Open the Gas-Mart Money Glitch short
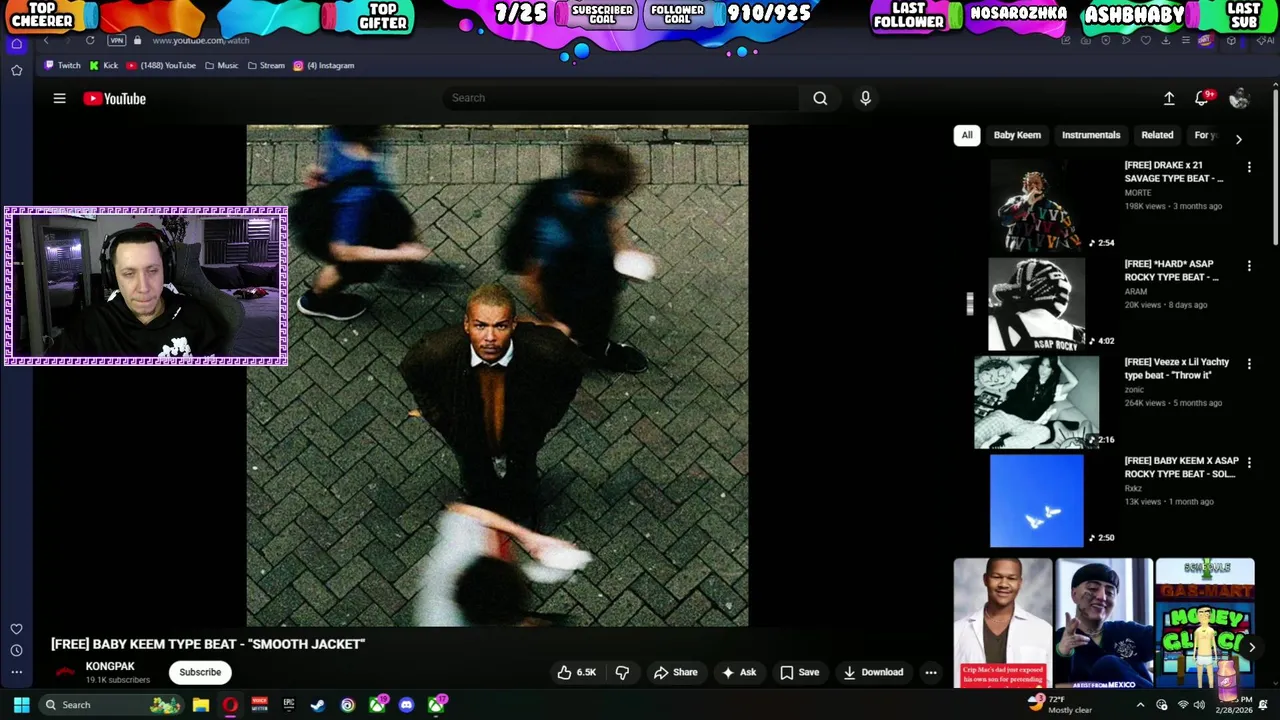The width and height of the screenshot is (1280, 720). pos(1205,623)
